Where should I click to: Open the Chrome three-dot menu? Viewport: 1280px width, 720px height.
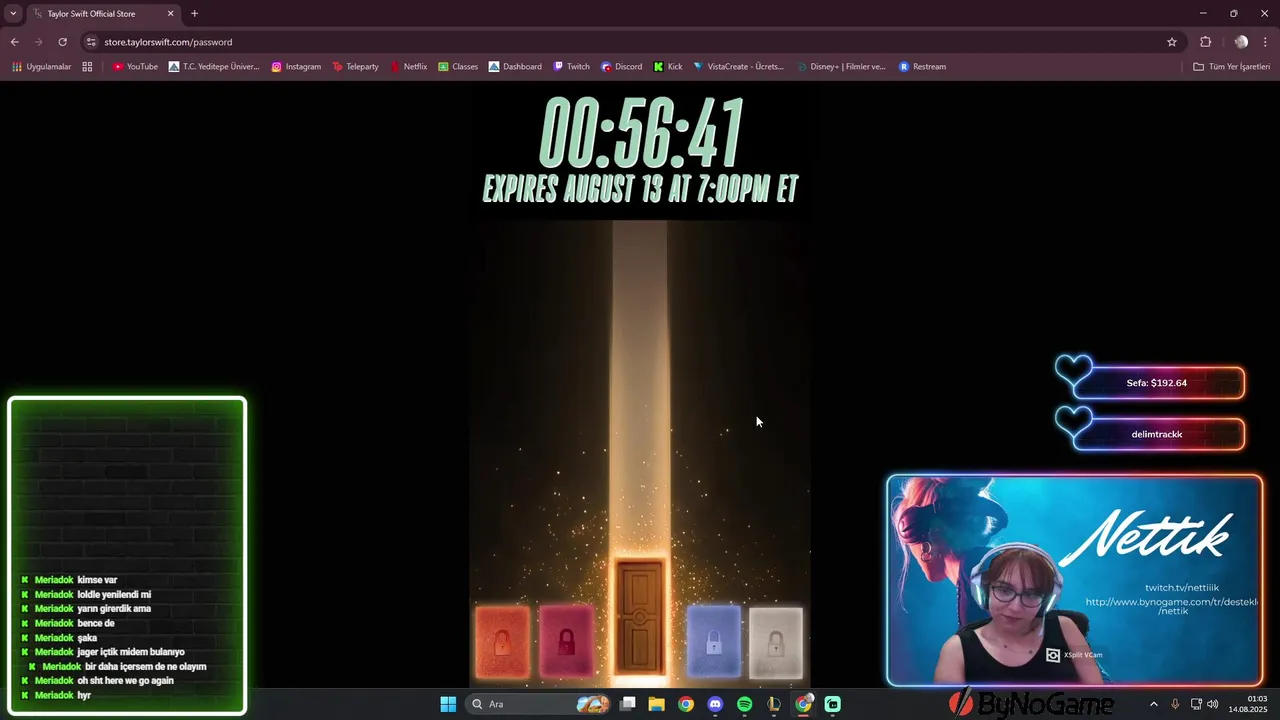point(1266,42)
